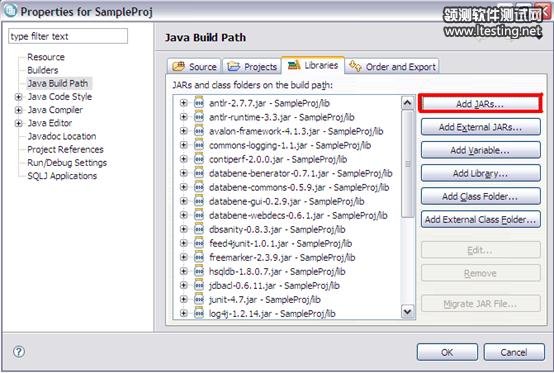The image size is (554, 373).
Task: Click jar icon of antlr-2.7.7.jar
Action: 199,103
